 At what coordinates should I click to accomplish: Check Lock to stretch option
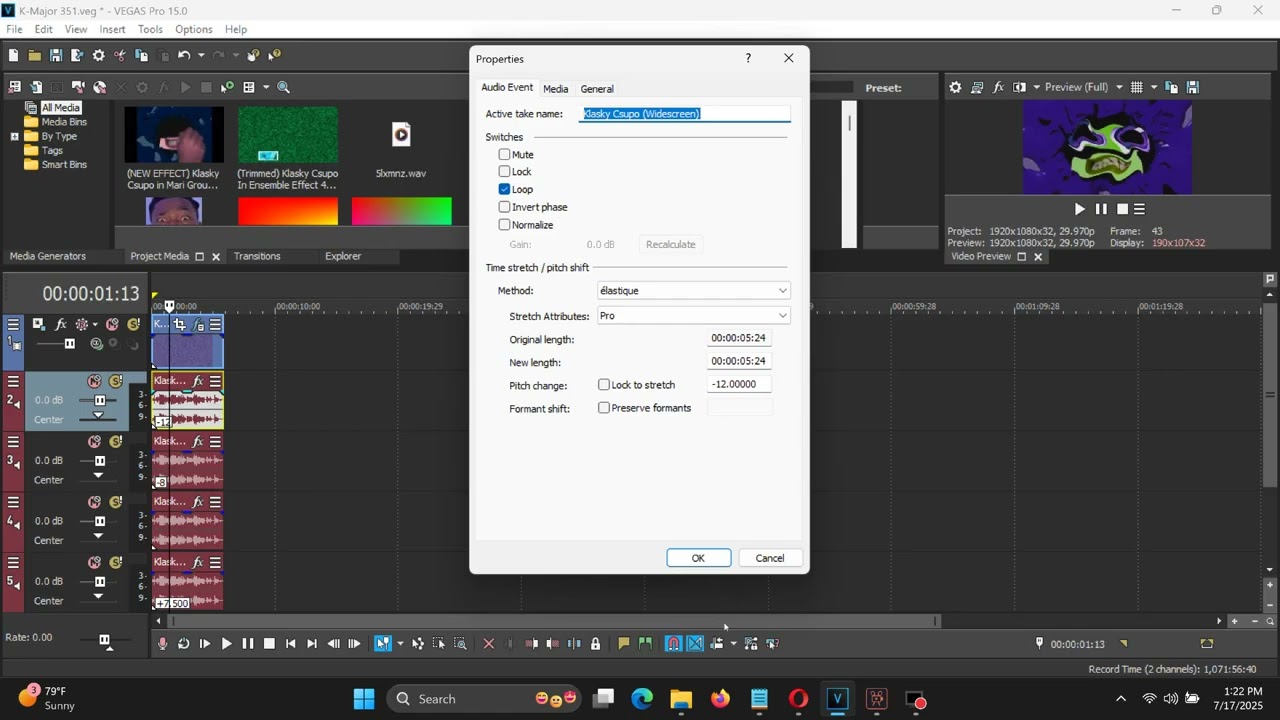(x=604, y=385)
